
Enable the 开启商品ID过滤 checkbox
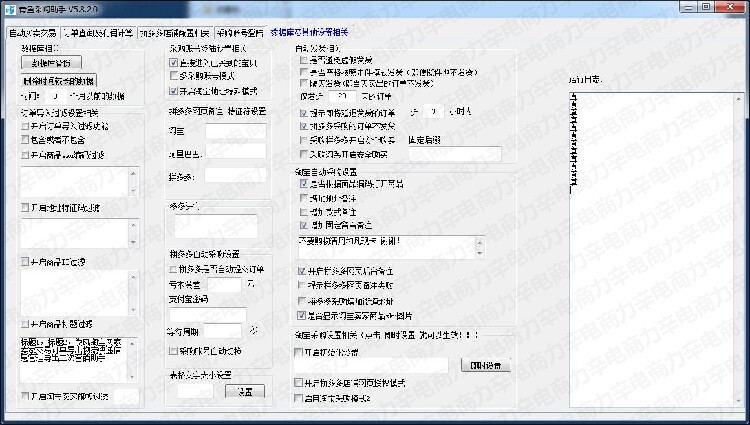point(26,264)
